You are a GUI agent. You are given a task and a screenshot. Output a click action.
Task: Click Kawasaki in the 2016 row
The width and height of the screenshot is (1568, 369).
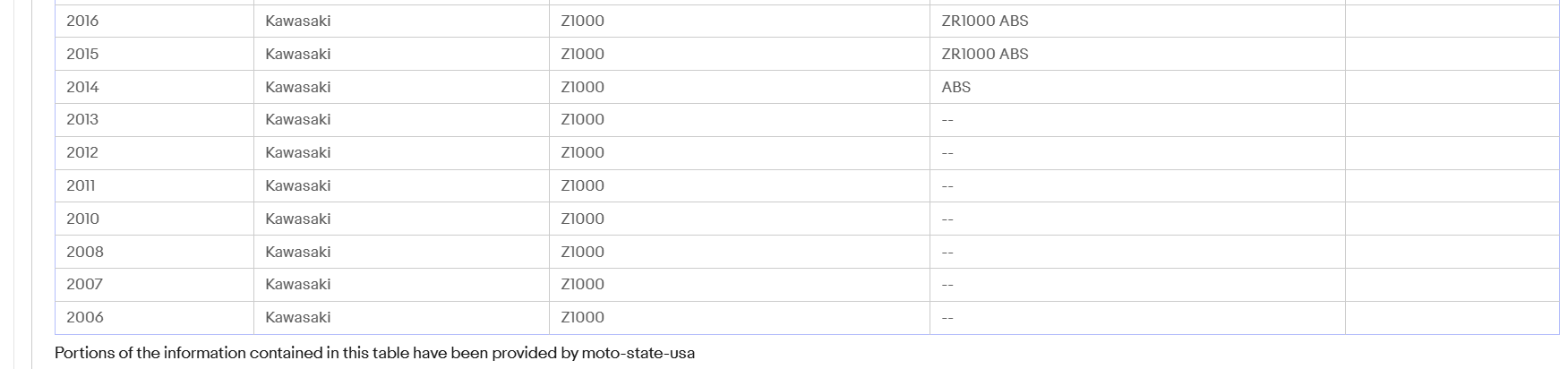click(298, 21)
